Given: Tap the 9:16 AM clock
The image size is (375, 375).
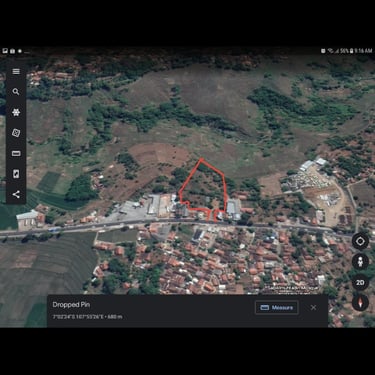Looking at the screenshot, I should (x=363, y=51).
